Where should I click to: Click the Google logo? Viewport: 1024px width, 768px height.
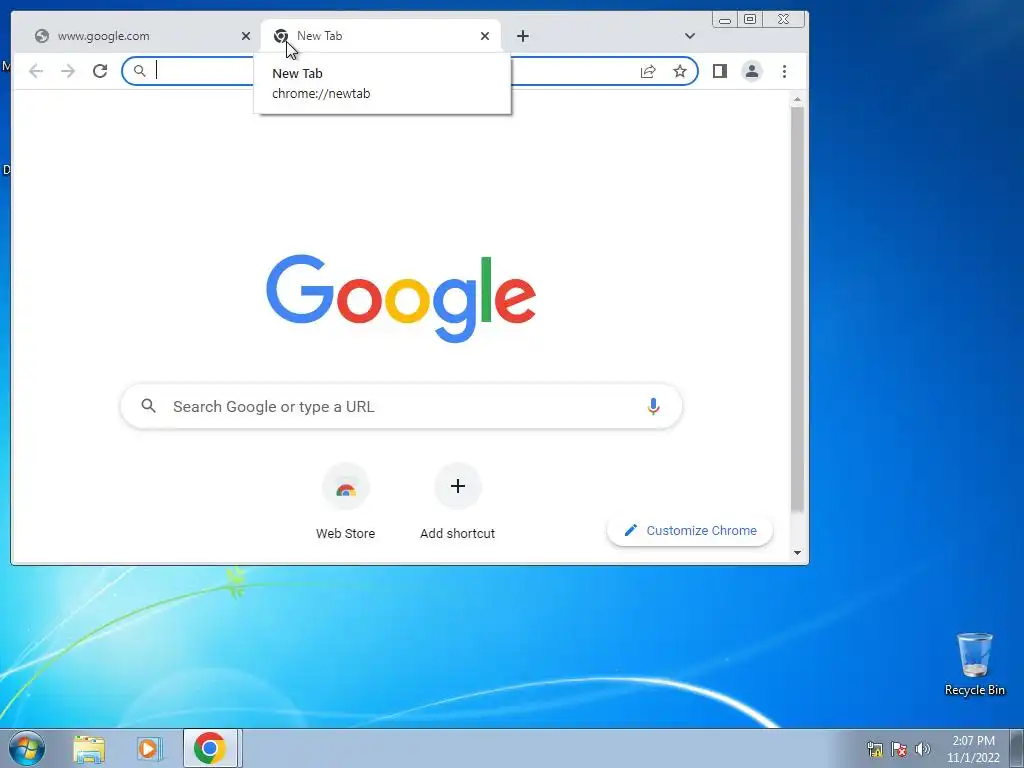[x=401, y=298]
